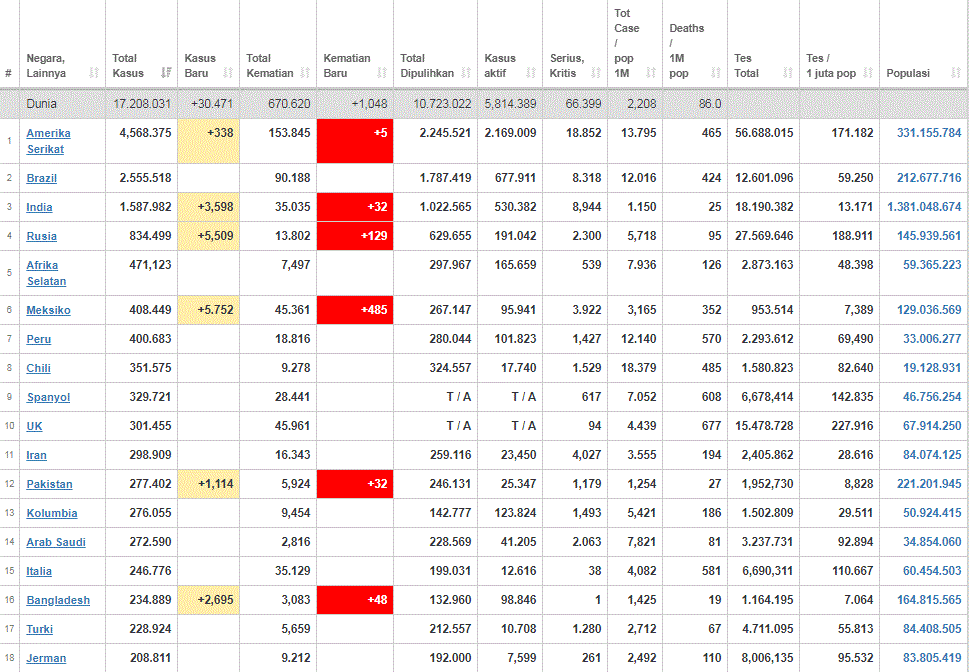Open the Brazil country link
969x672 pixels.
tap(41, 178)
